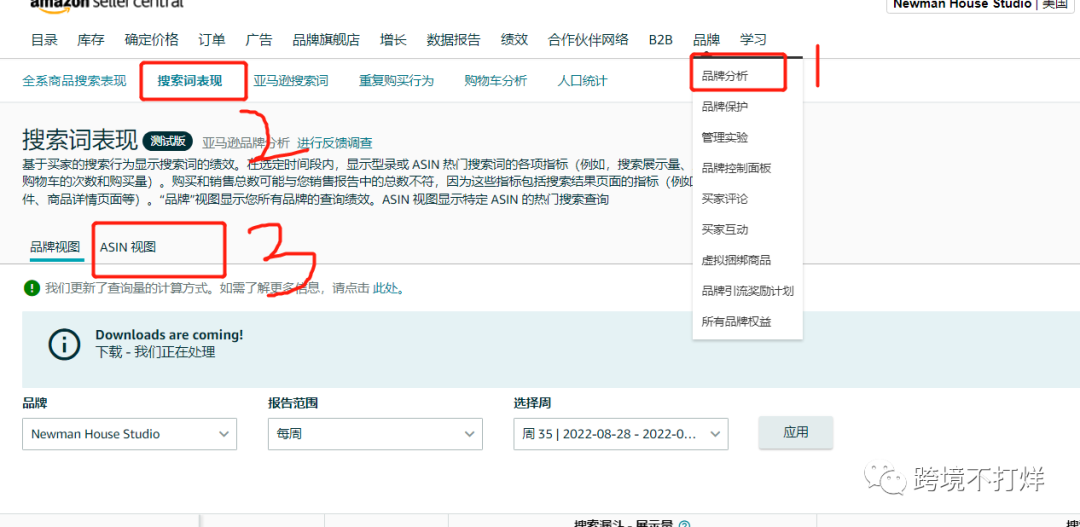This screenshot has height=527, width=1080.
Task: Select 买家互动 in the dropdown menu
Action: 725,229
